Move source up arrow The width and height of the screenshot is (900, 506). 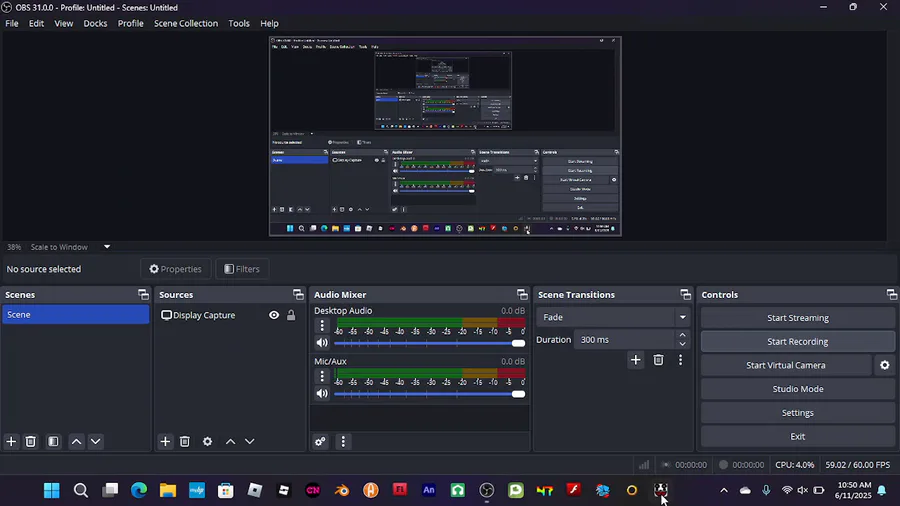point(230,441)
